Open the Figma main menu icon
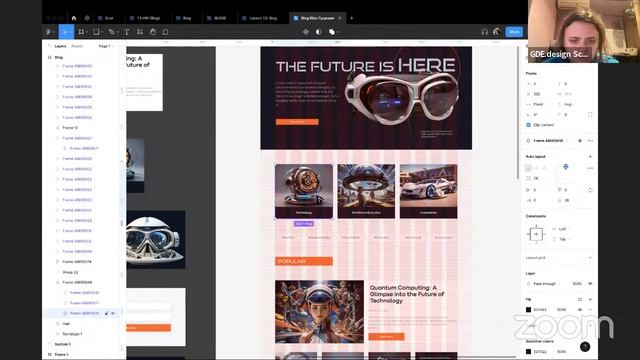Viewport: 640px width, 360px height. click(49, 32)
